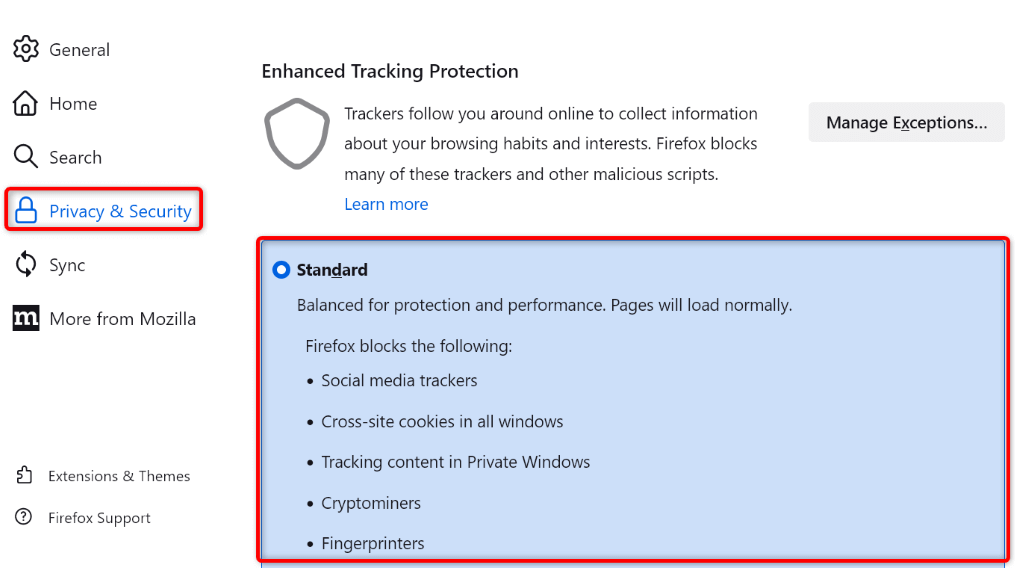
Task: Click the Sync arrows icon
Action: [25, 265]
